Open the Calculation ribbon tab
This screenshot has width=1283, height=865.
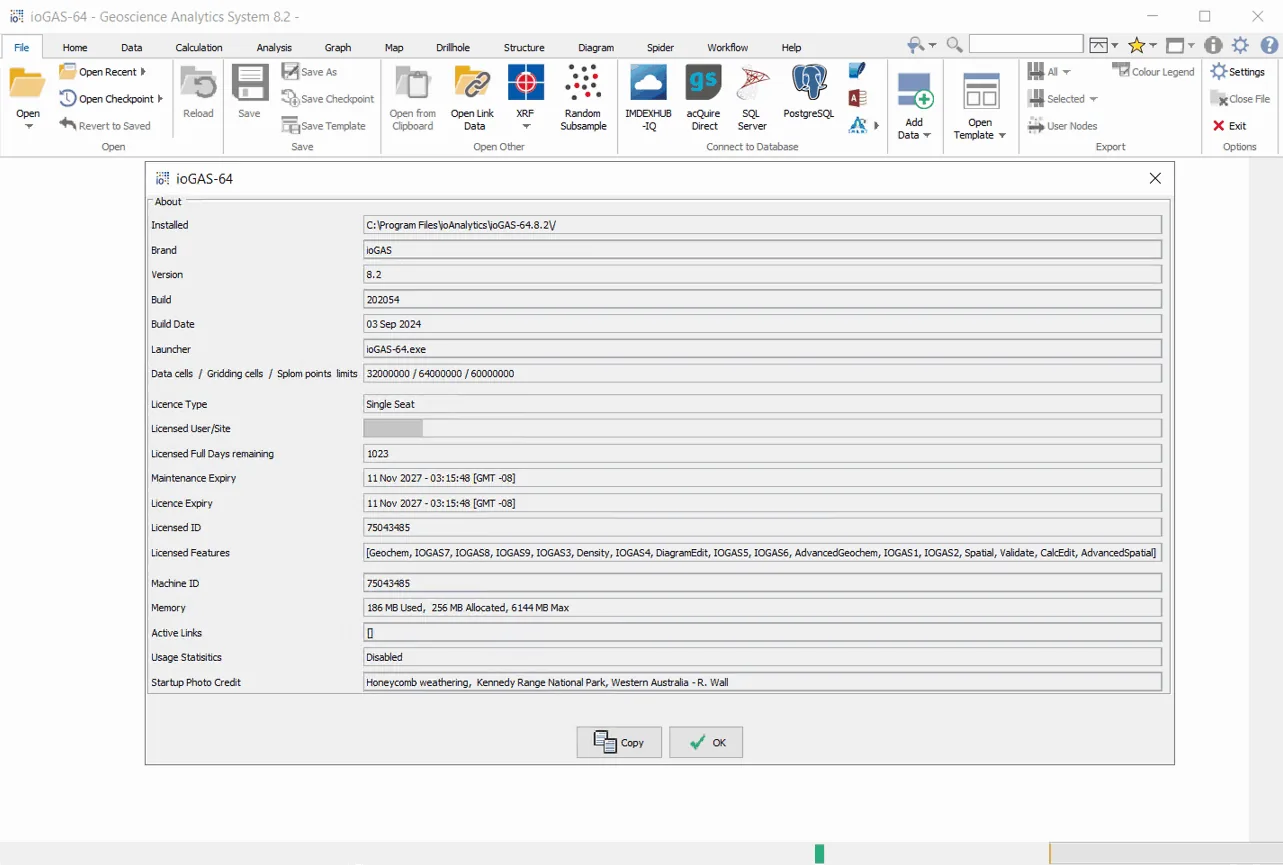(x=199, y=47)
